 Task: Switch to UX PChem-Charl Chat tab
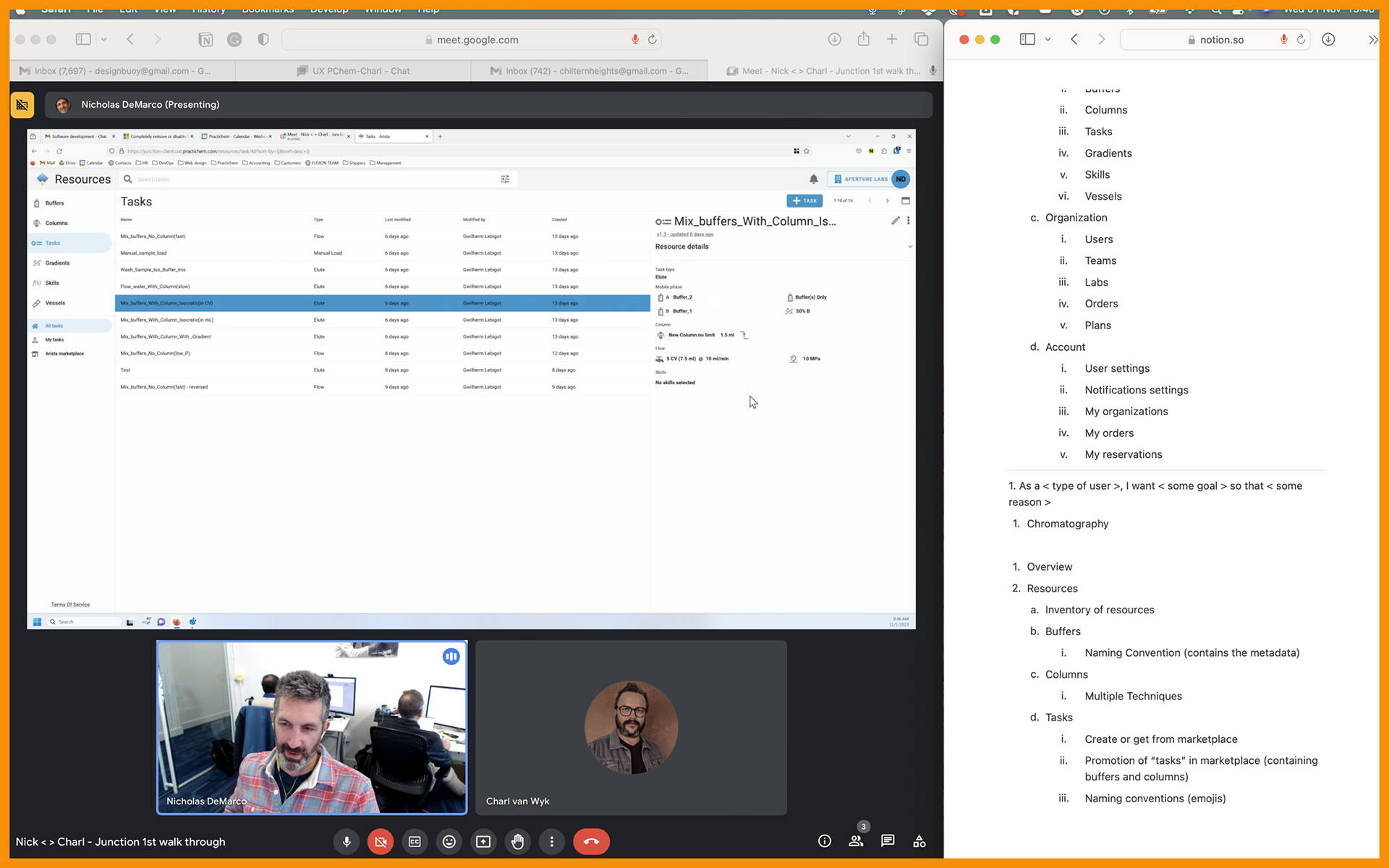click(353, 71)
